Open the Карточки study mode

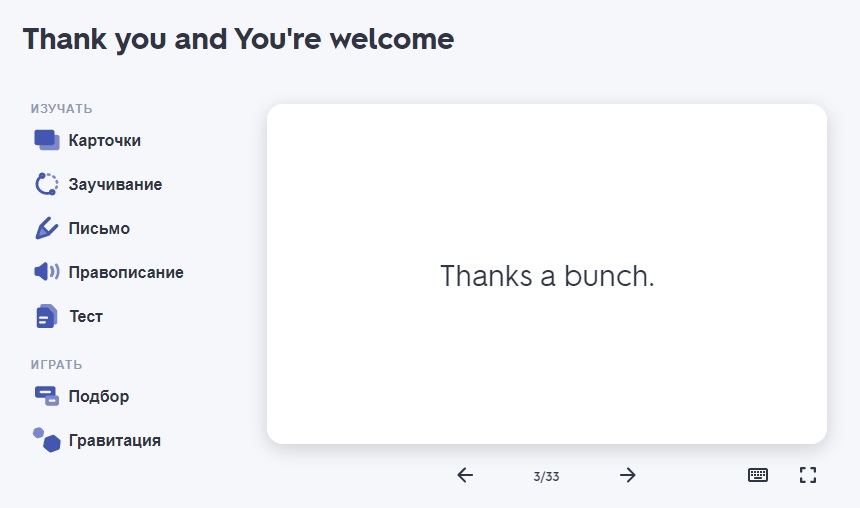tap(104, 141)
